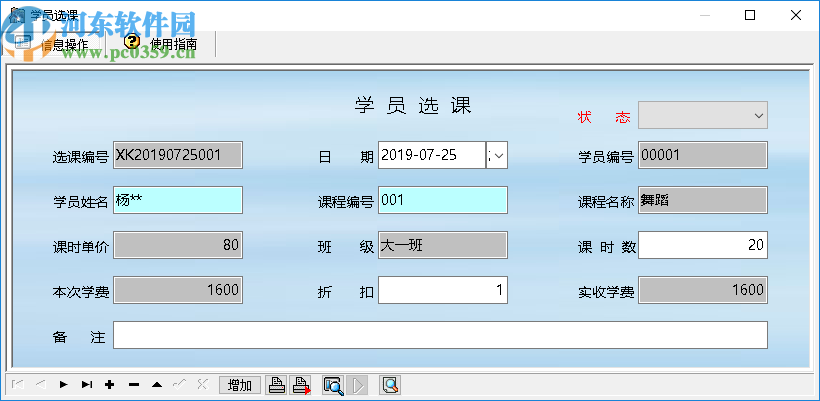The image size is (820, 401).
Task: Click the red 状态 label
Action: pyautogui.click(x=604, y=117)
